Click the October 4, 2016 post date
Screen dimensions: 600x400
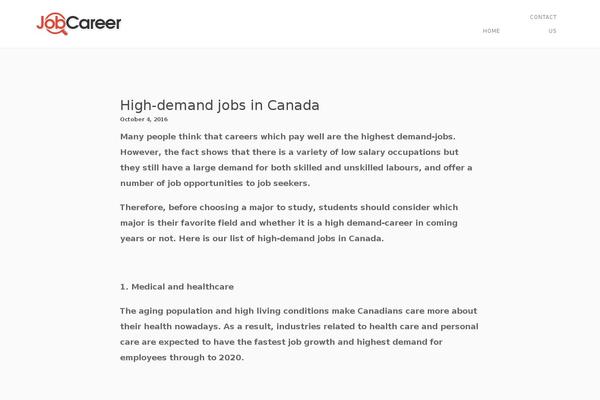[144, 119]
